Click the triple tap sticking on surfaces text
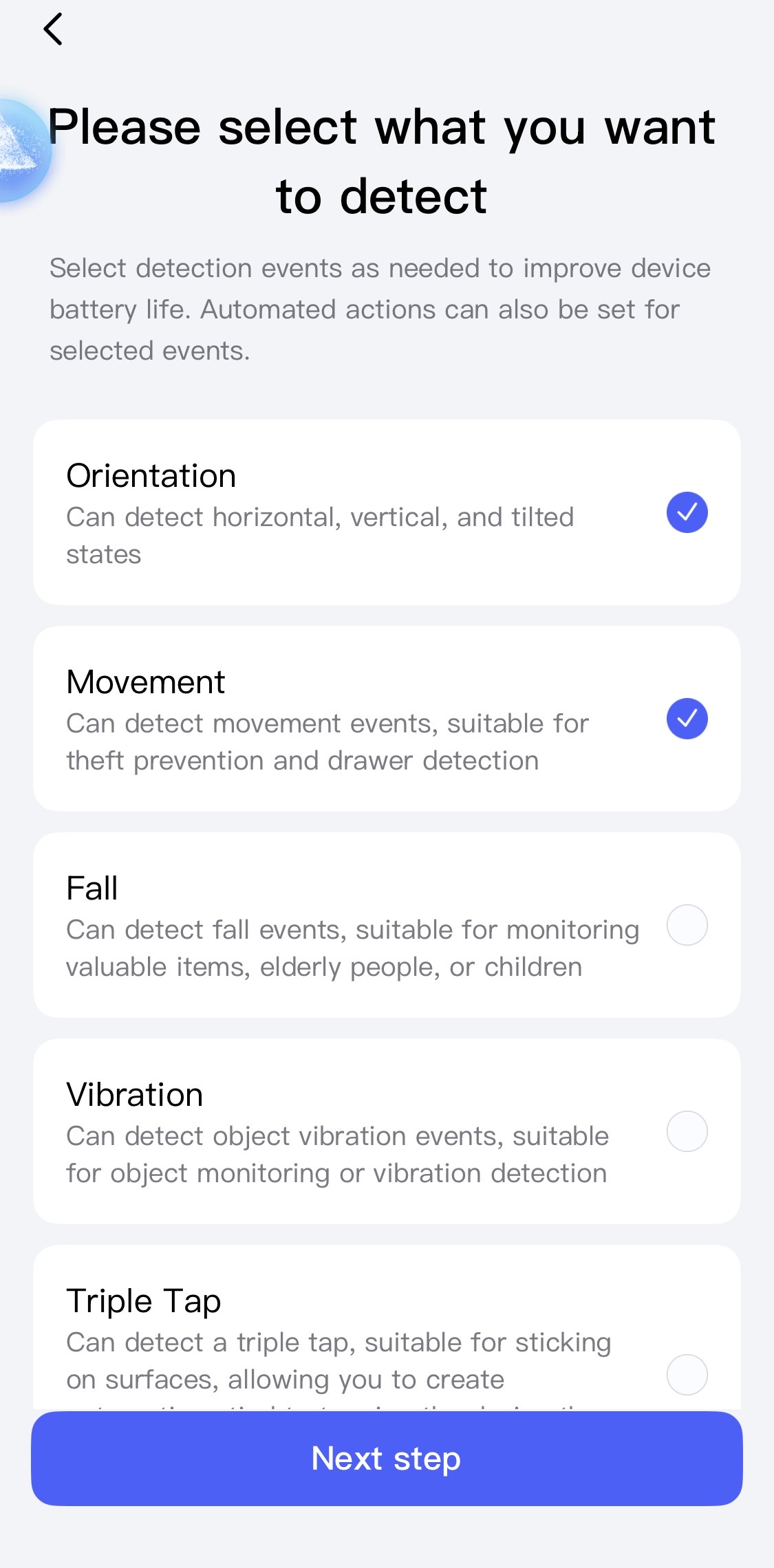The height and width of the screenshot is (1568, 774). 338,1361
